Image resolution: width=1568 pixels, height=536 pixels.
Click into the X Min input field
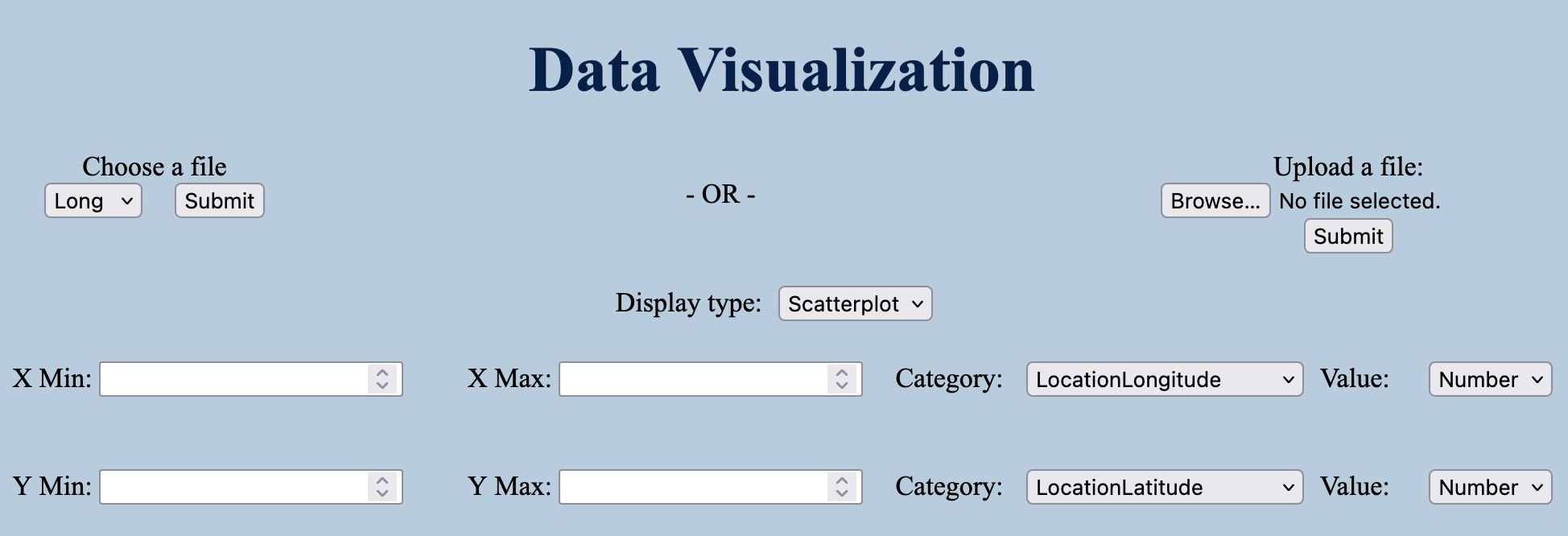point(233,380)
